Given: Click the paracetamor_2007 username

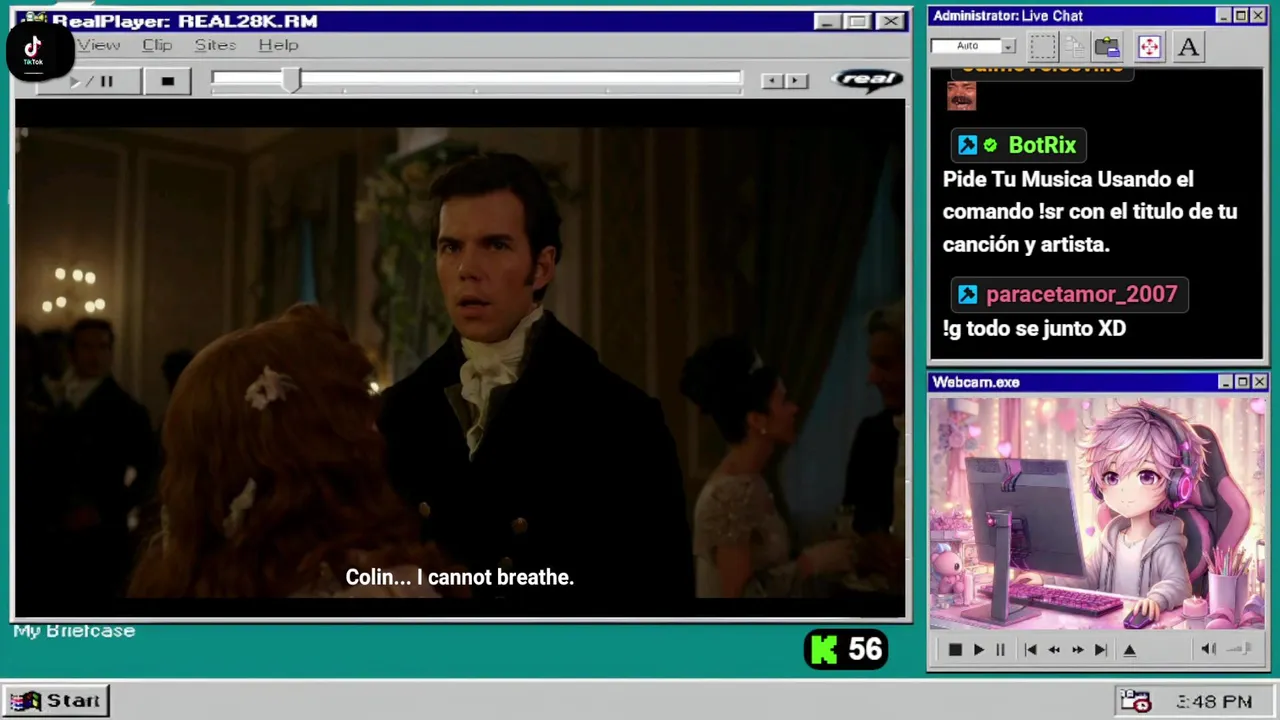Looking at the screenshot, I should 1081,294.
